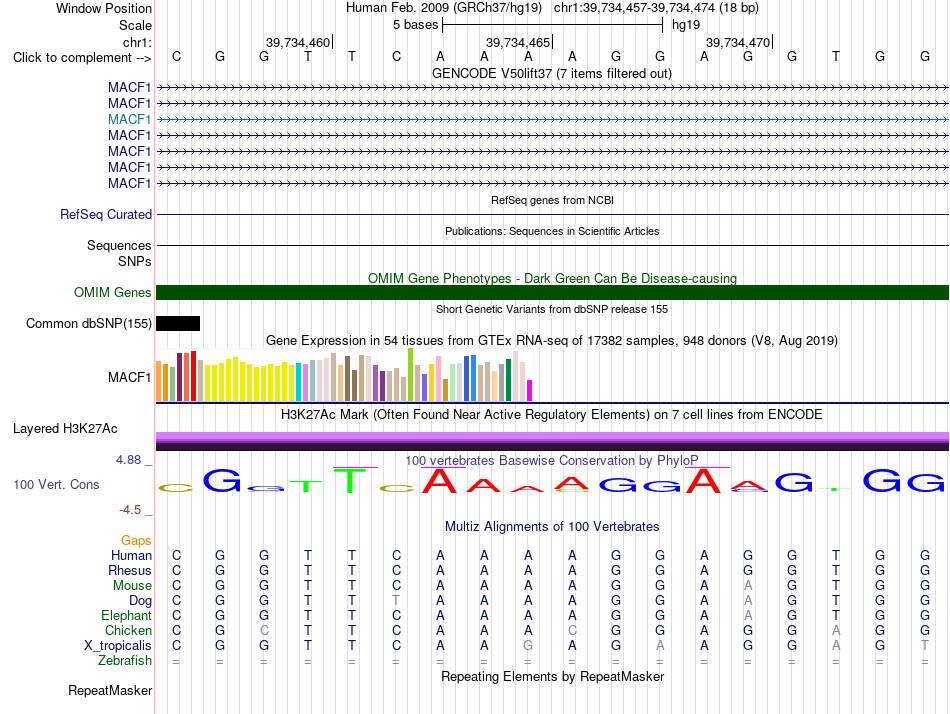Viewport: 950px width, 714px height.
Task: Click the GTEx Gene Expression track title
Action: (x=552, y=341)
